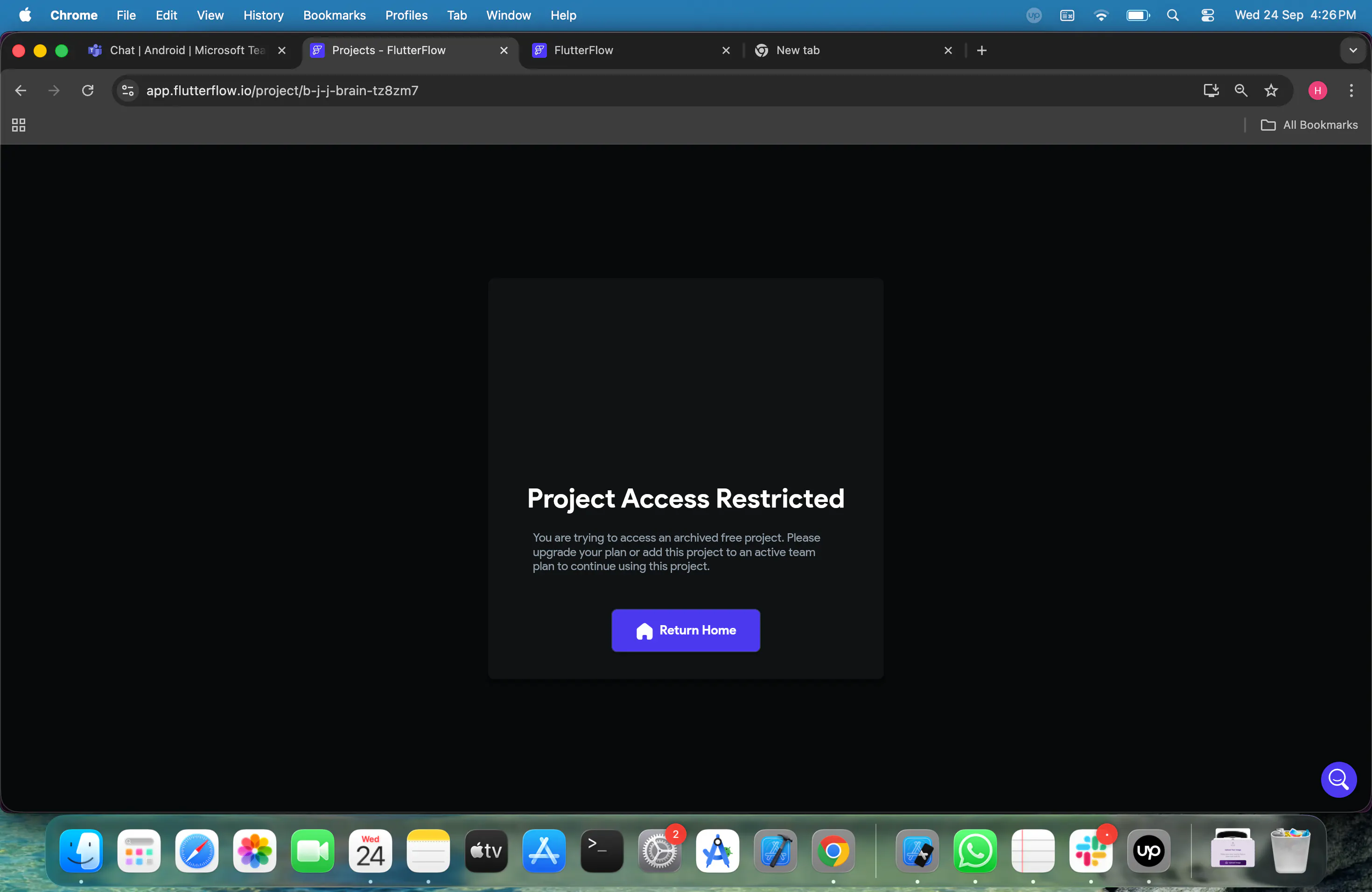
Task: Open Slack from the dock
Action: (x=1091, y=850)
